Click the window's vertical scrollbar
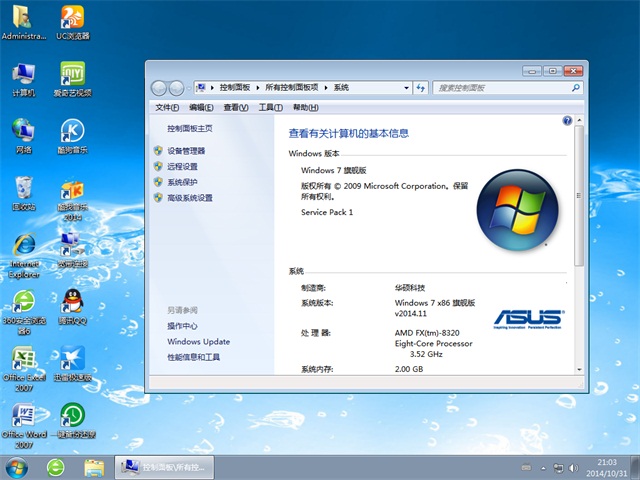 pos(579,200)
